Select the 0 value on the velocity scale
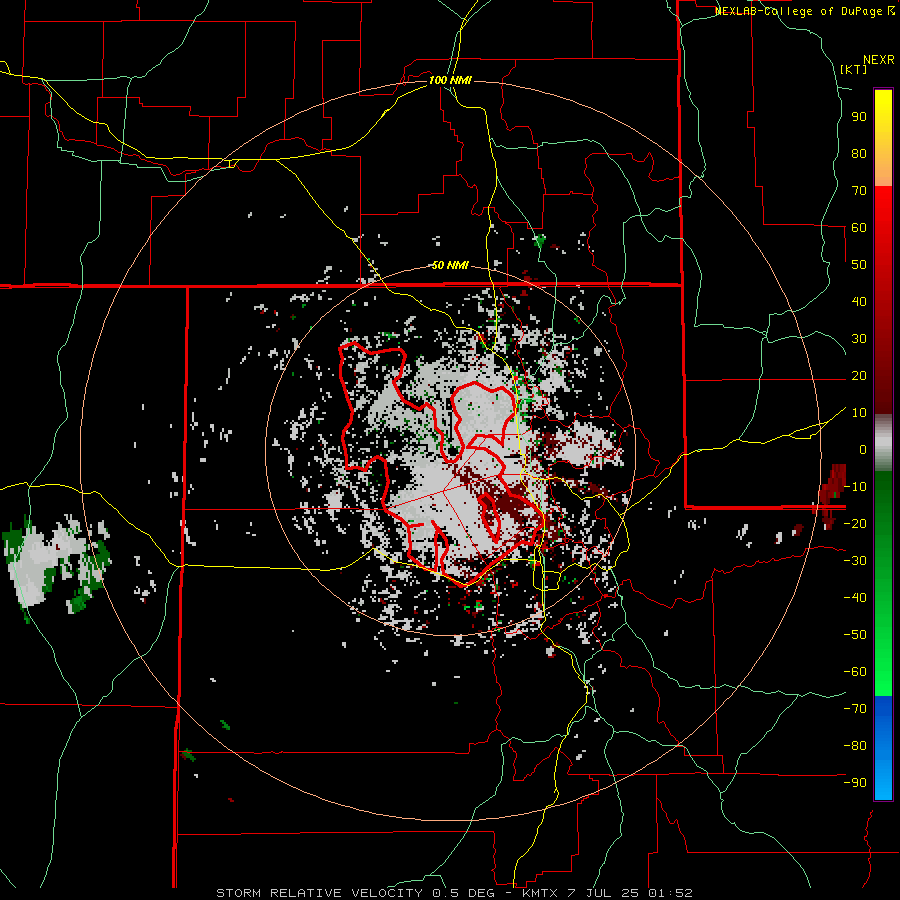The height and width of the screenshot is (900, 900). point(863,449)
